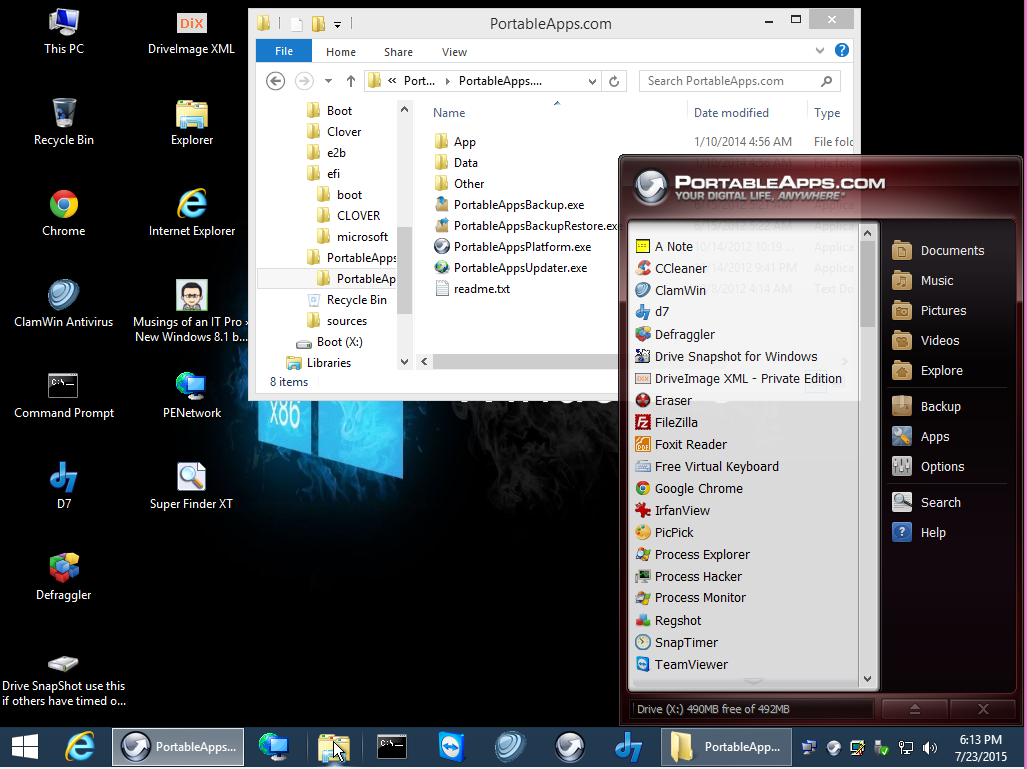Viewport: 1027px width, 769px height.
Task: Open A Note in PortableApps menu
Action: point(664,246)
